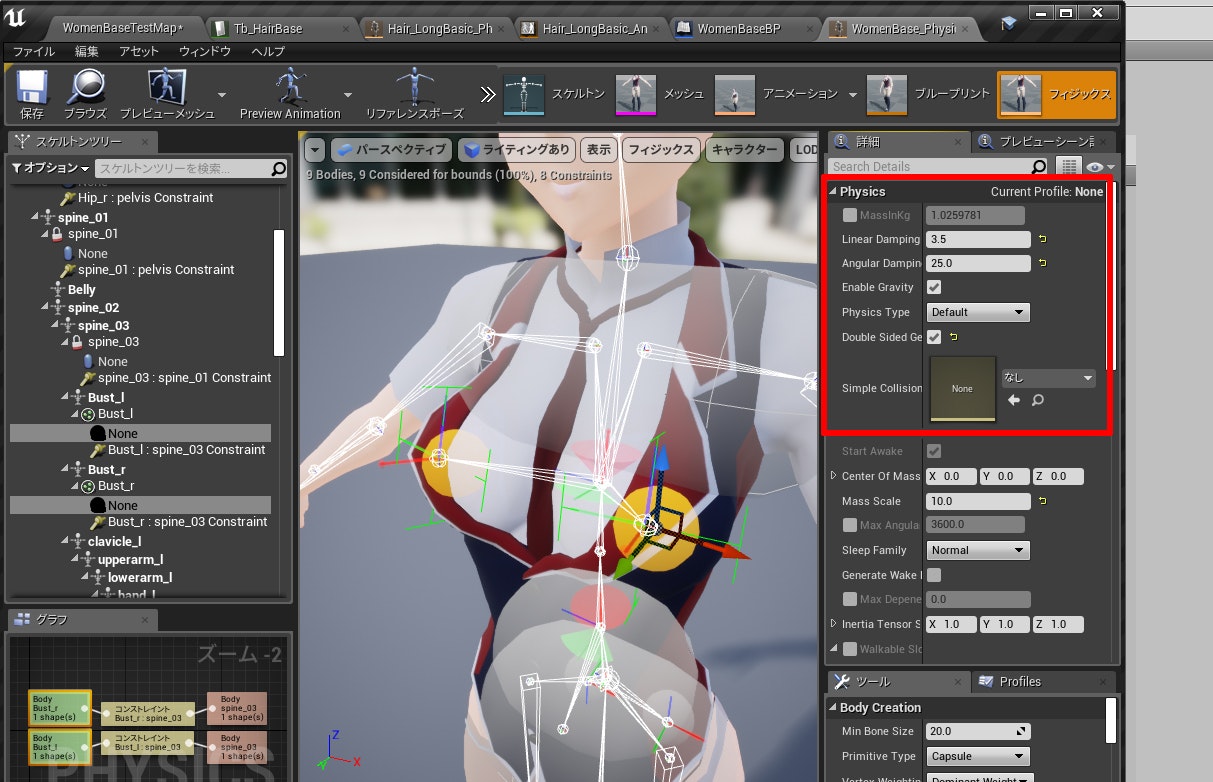Click ライティングあり view mode button
1213x782 pixels.
click(517, 150)
